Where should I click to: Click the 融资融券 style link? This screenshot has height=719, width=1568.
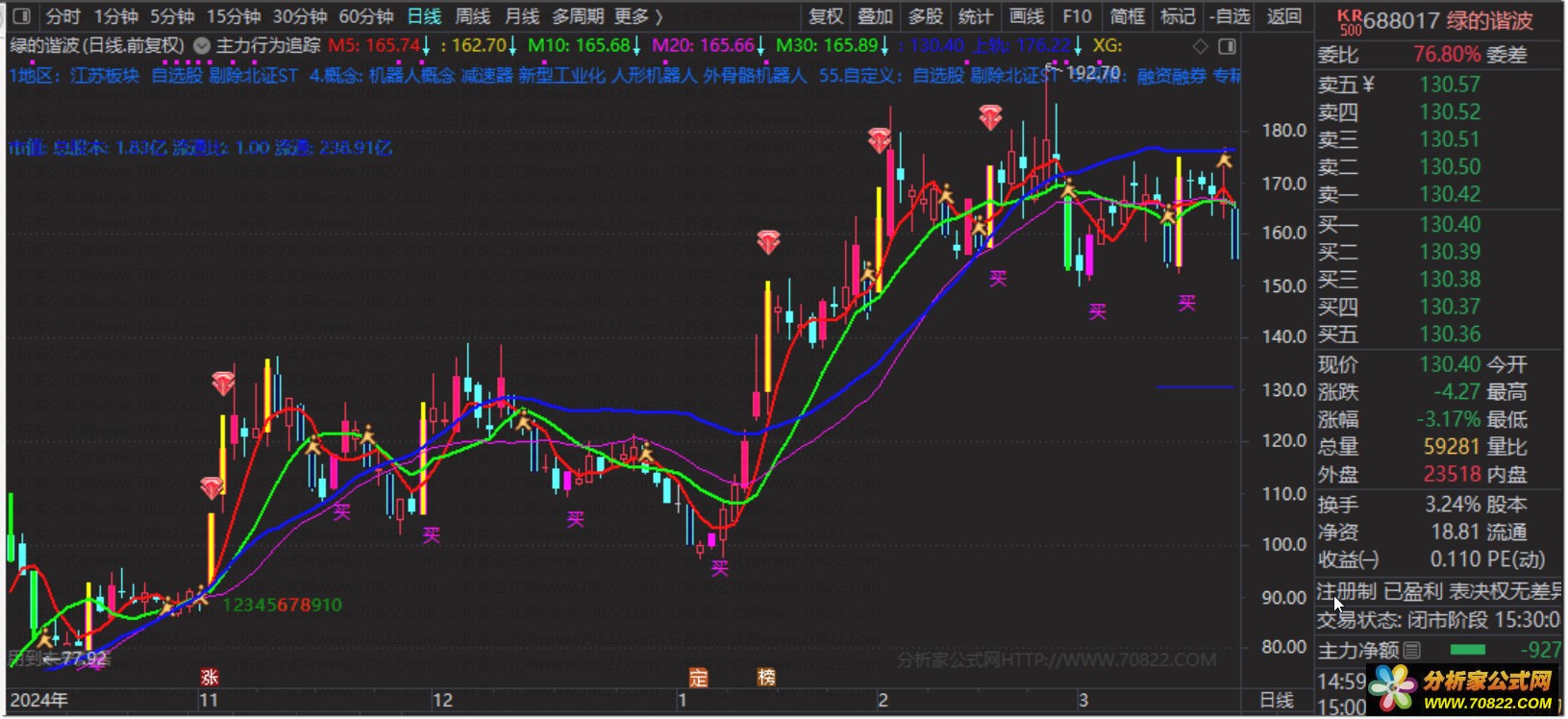(1171, 75)
